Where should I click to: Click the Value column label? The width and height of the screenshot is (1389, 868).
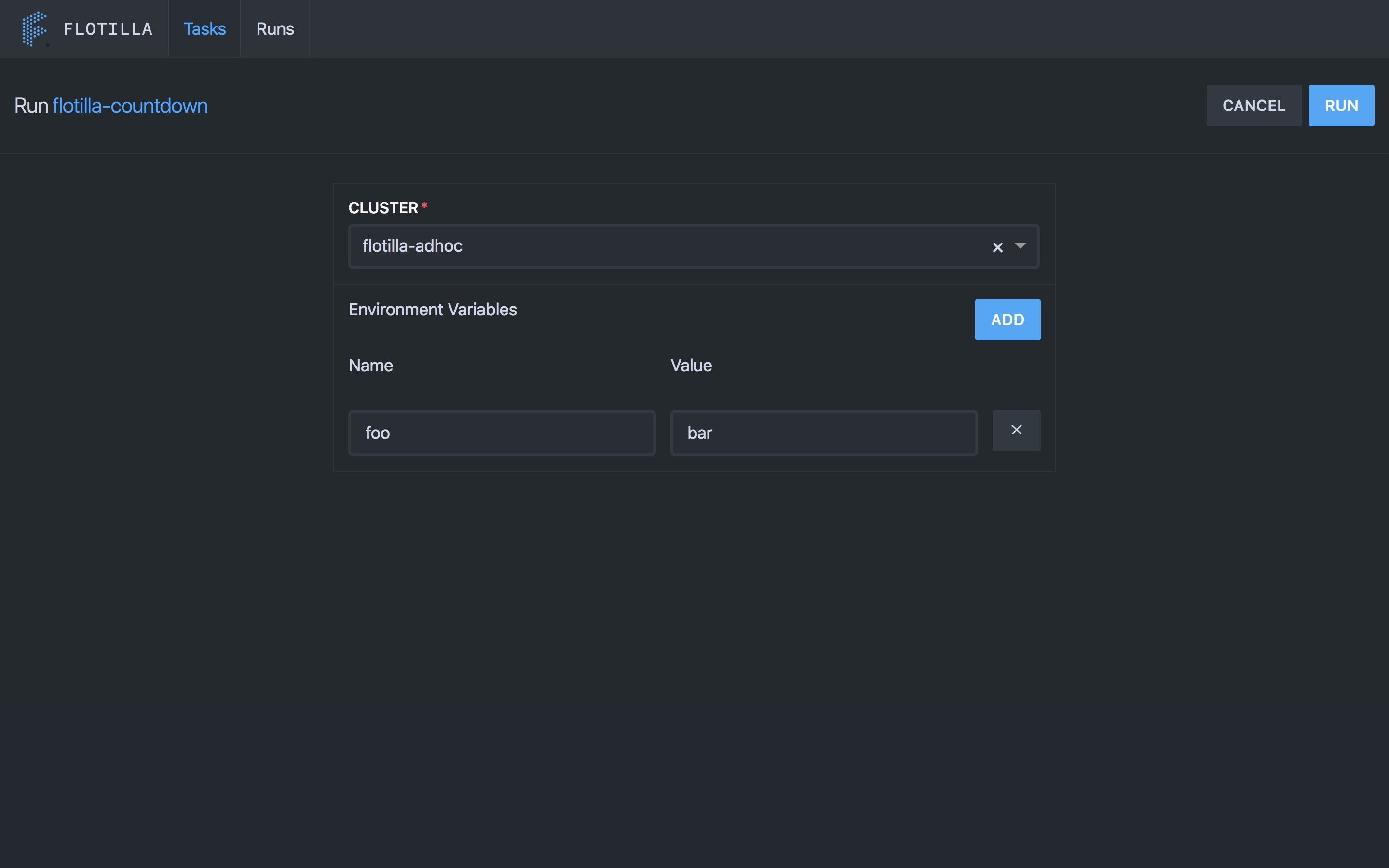pos(691,365)
